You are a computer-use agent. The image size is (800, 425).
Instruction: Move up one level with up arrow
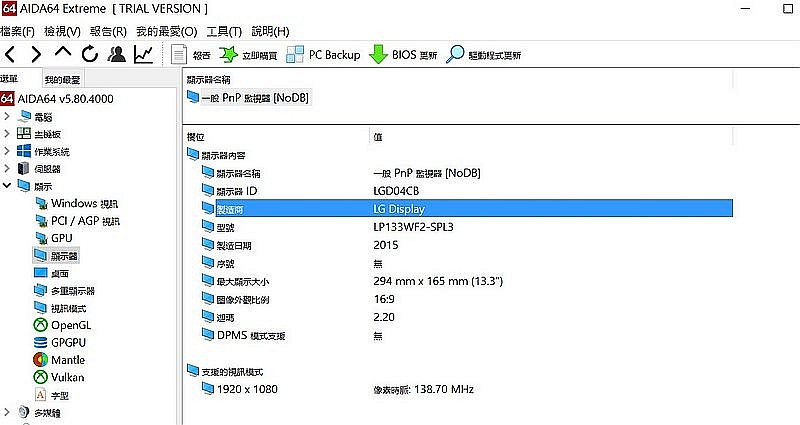click(63, 52)
